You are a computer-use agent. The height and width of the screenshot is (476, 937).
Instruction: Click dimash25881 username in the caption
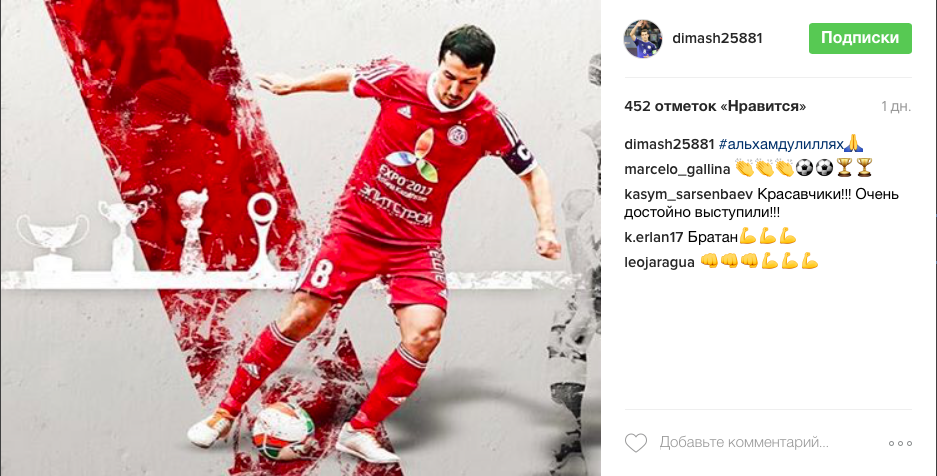click(x=669, y=144)
